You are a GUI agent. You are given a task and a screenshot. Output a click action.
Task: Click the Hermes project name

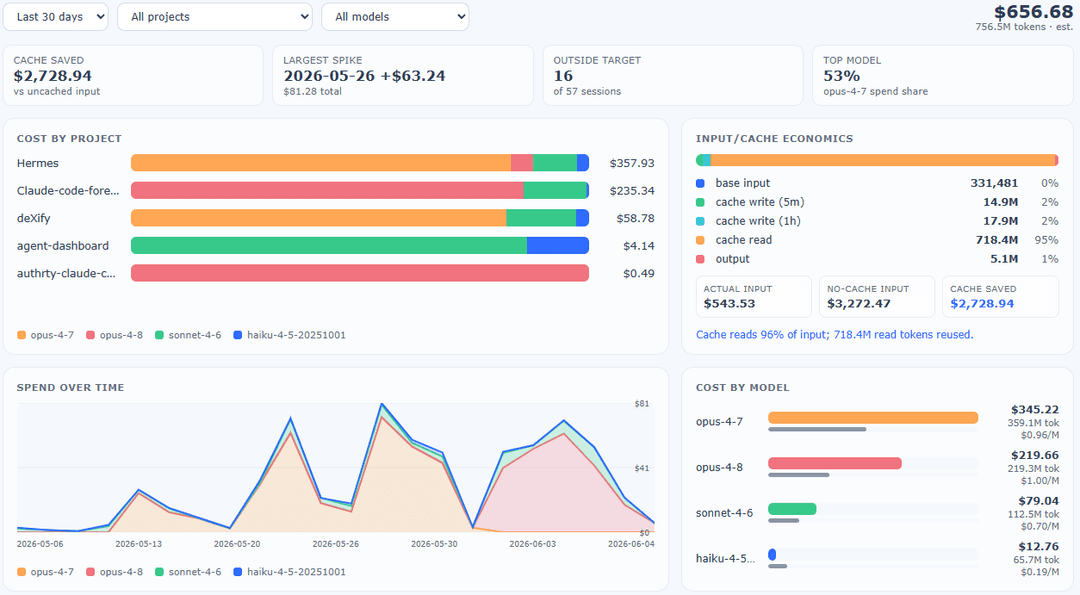[x=38, y=163]
